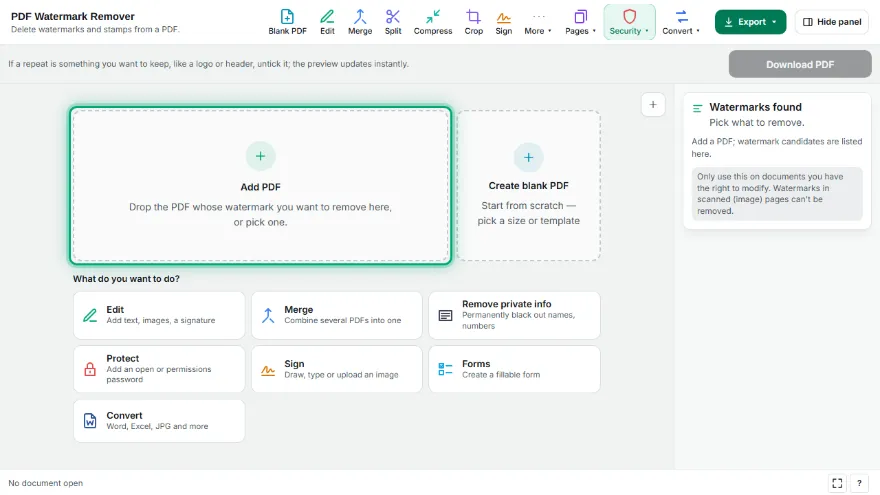Click the "What do you want to do?" heading
The image size is (880, 495).
(x=126, y=279)
